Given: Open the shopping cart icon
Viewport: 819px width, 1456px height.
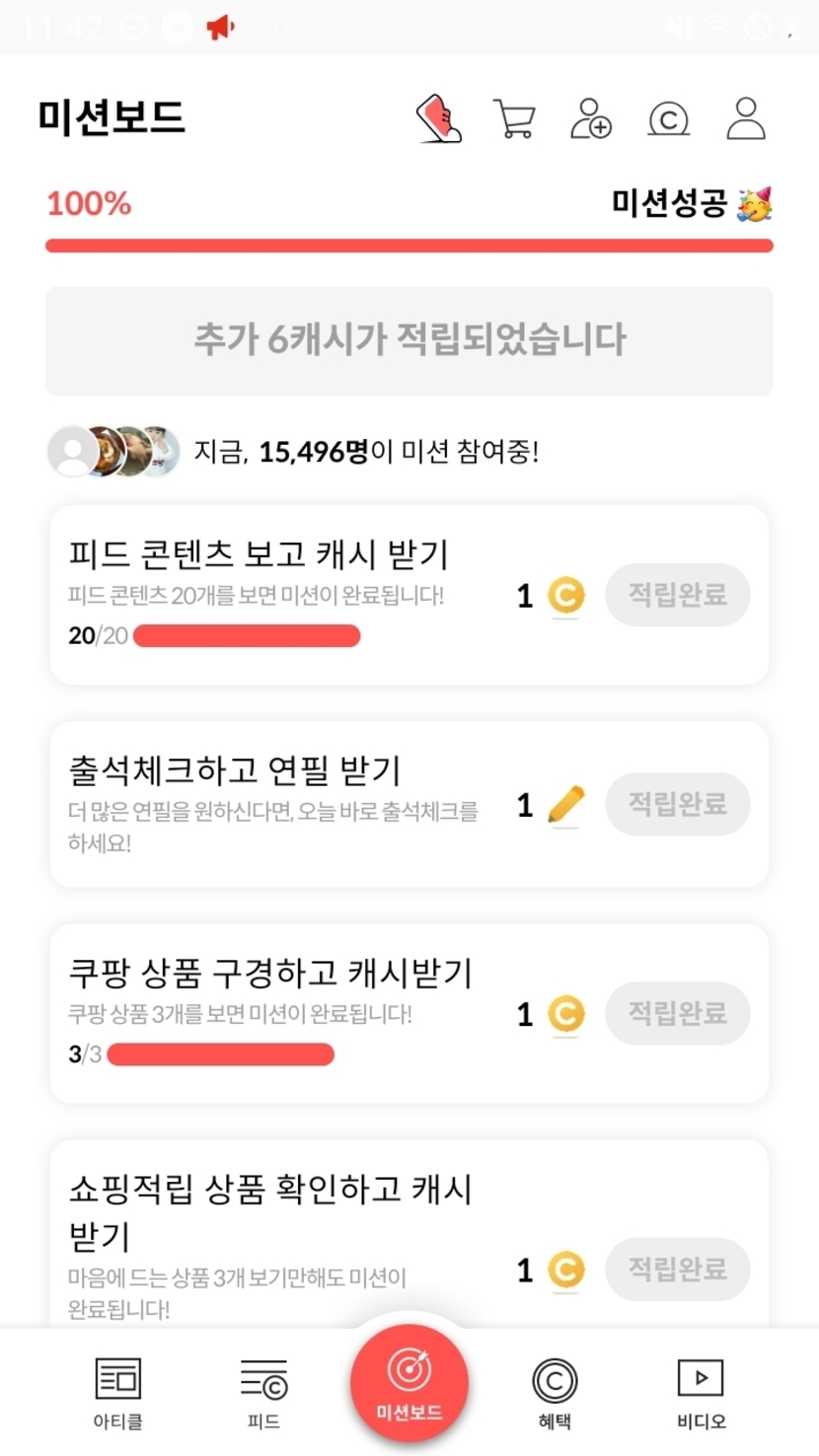Looking at the screenshot, I should click(514, 119).
